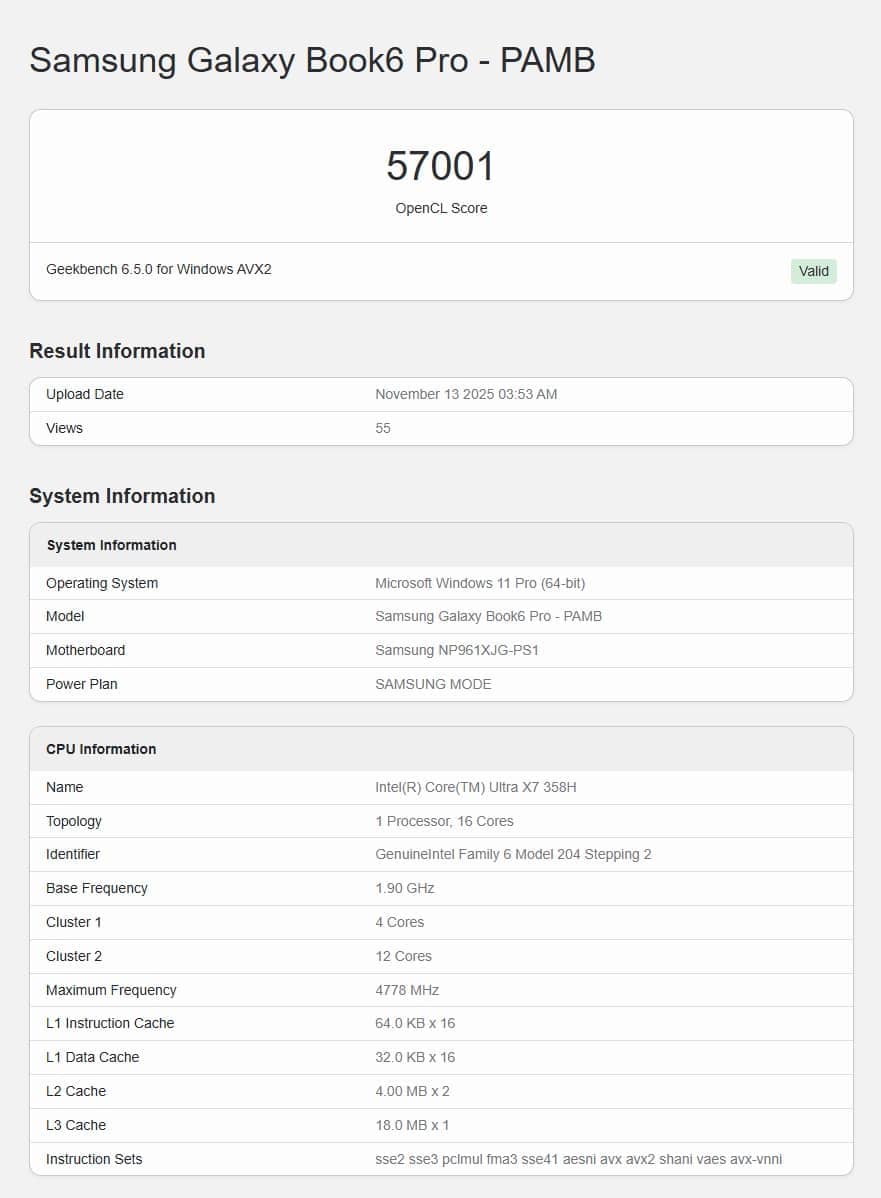Click the System Information table header
The image size is (881, 1198).
coord(111,545)
